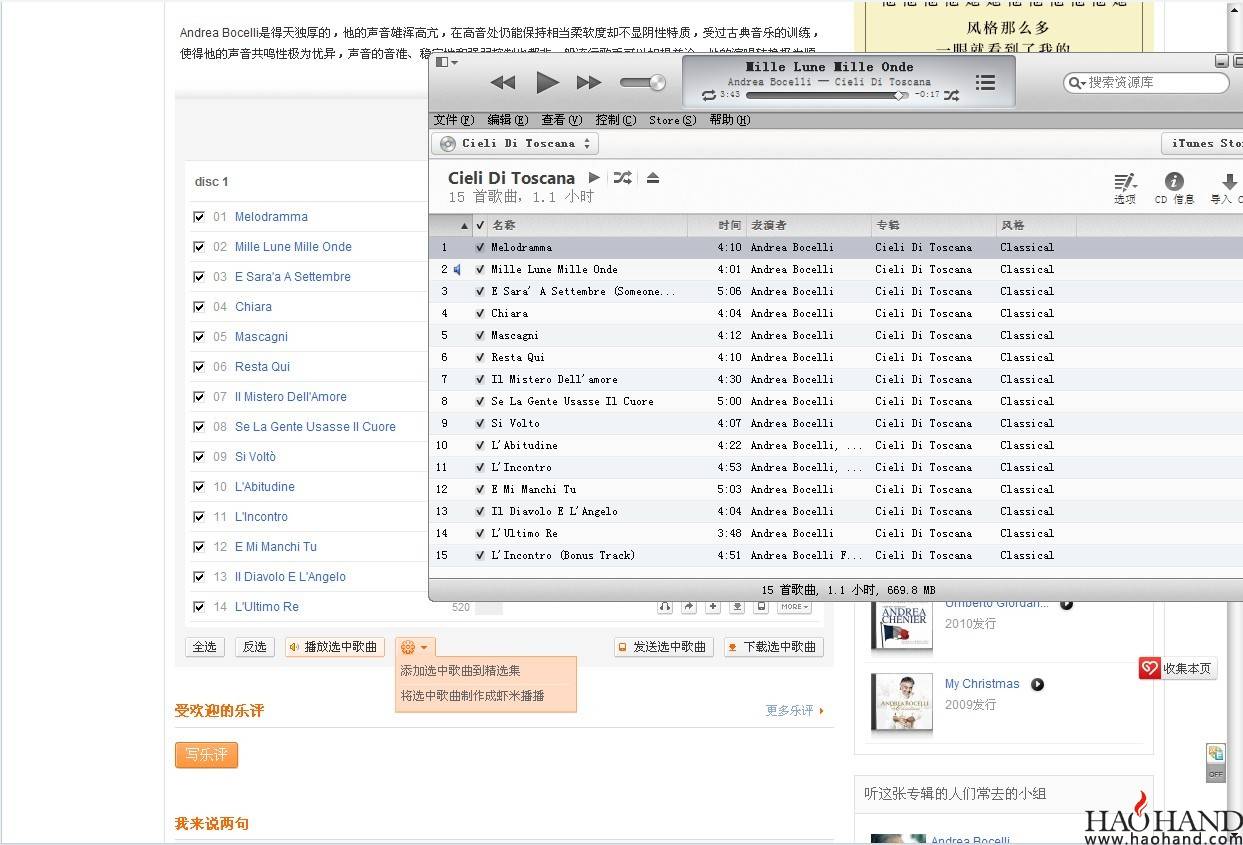
Task: Click the share arrow icon for L'Ultimo Re
Action: pyautogui.click(x=689, y=606)
